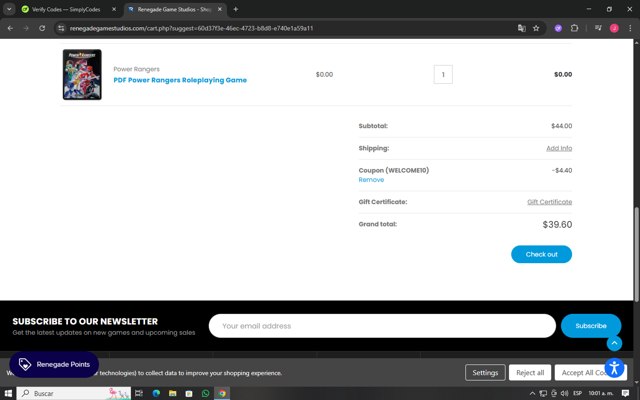The height and width of the screenshot is (400, 640).
Task: Open WhatsApp from taskbar
Action: [x=205, y=393]
